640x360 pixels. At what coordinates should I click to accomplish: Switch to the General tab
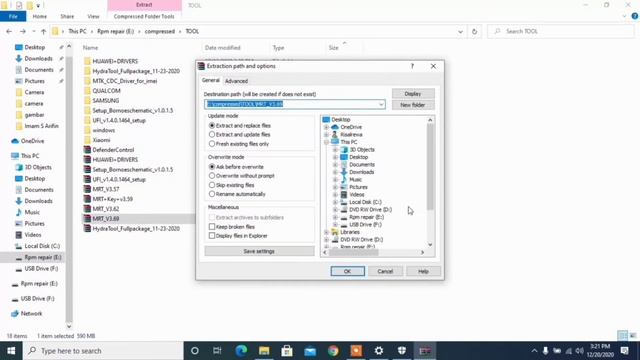tap(211, 80)
